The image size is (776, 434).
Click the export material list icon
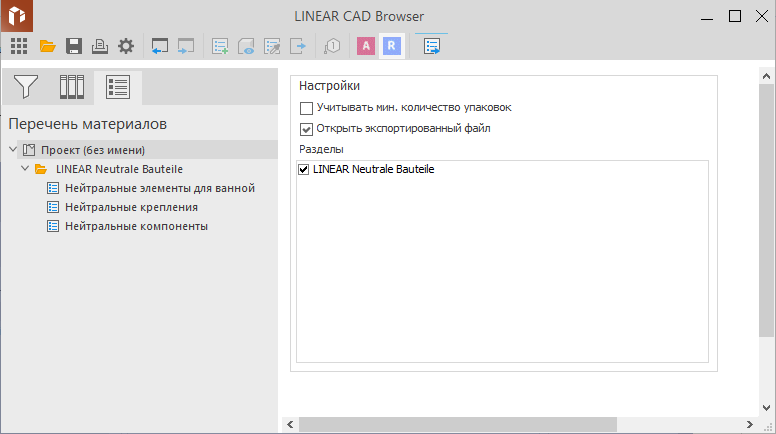(x=432, y=46)
